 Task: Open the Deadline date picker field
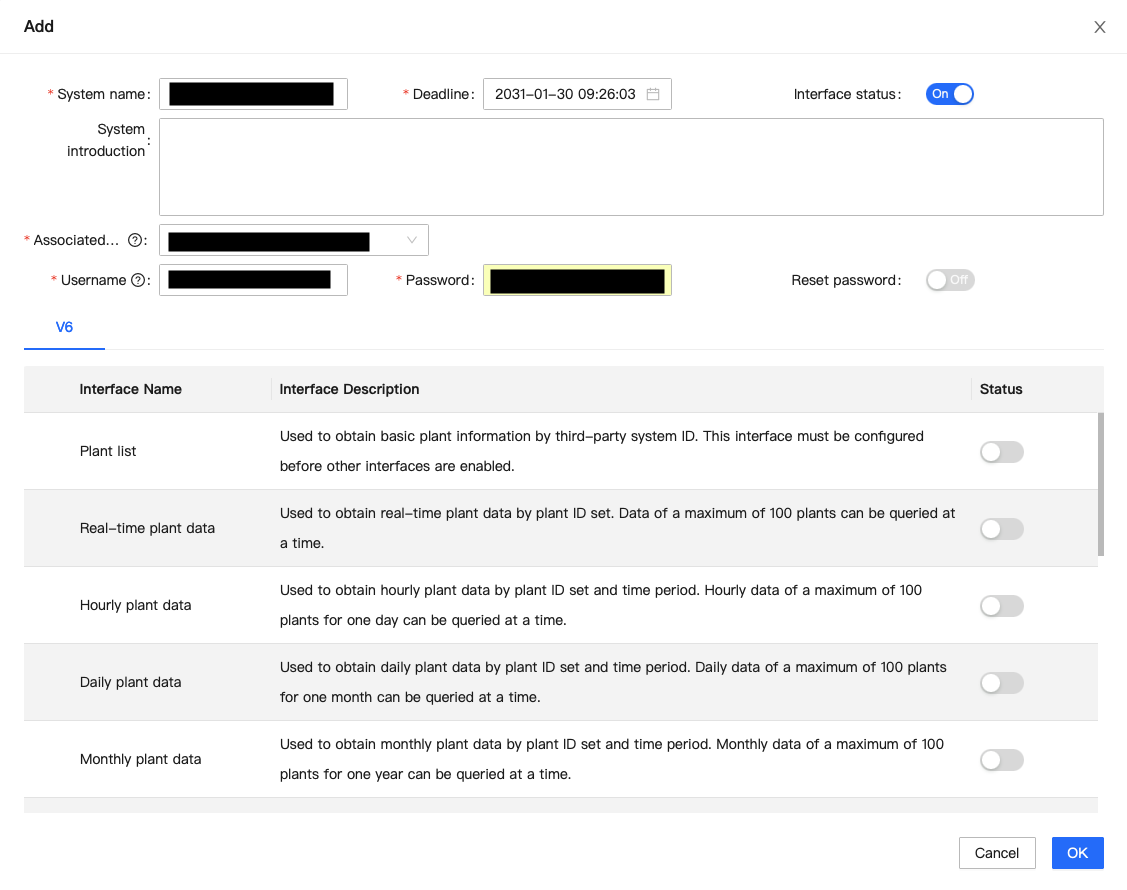coord(566,94)
